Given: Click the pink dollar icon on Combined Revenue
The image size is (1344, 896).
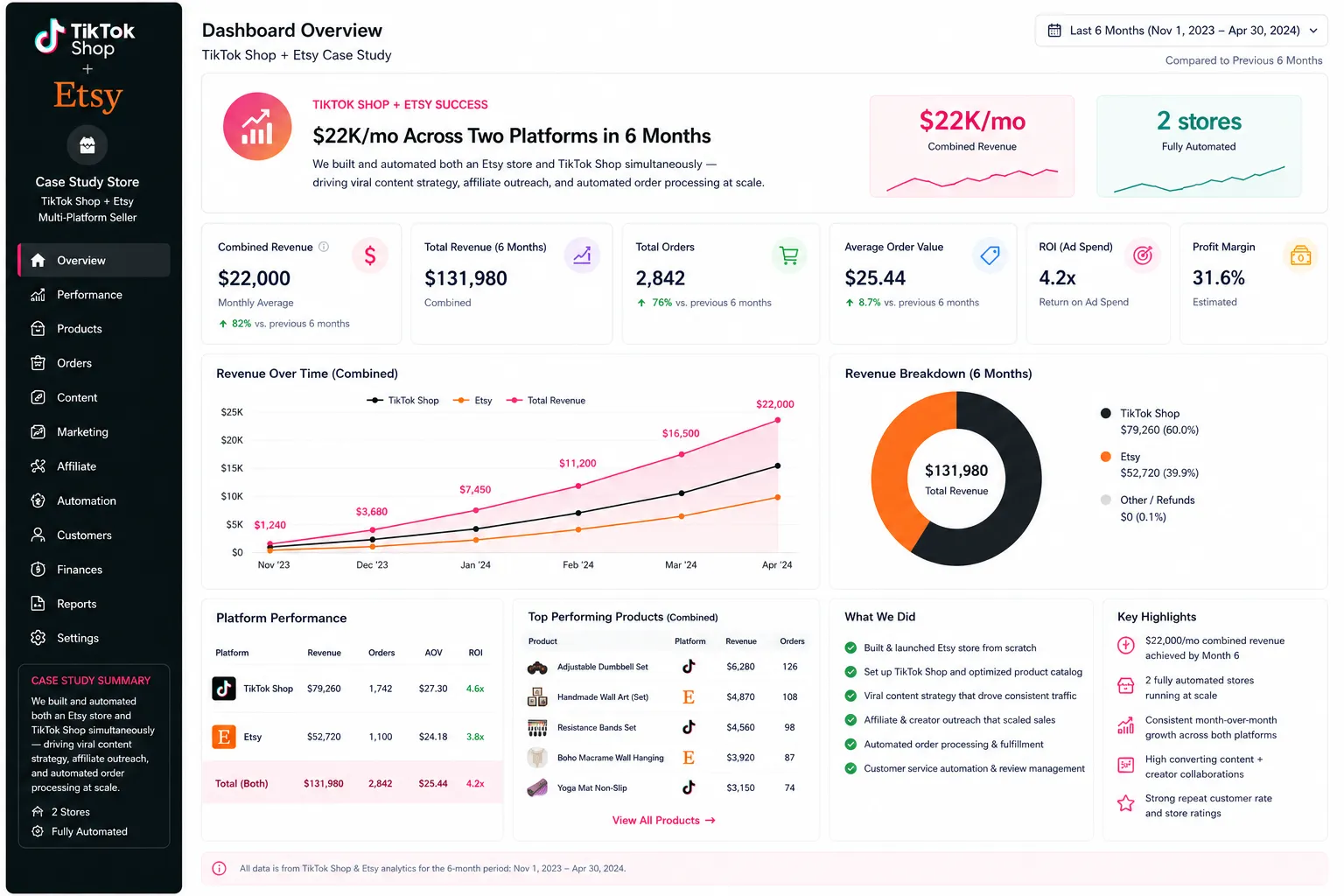Looking at the screenshot, I should [370, 255].
